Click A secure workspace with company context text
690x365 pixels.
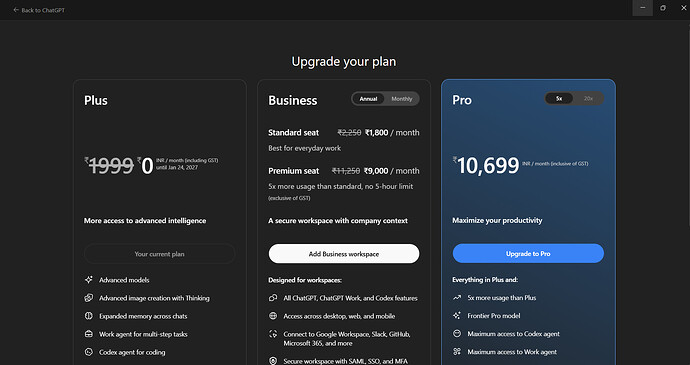point(338,221)
